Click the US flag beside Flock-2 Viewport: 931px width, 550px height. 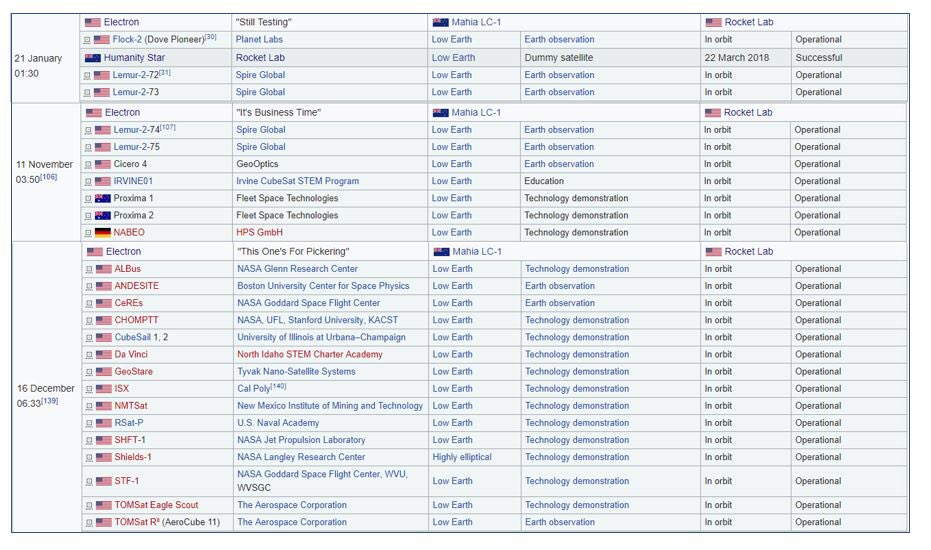[102, 40]
